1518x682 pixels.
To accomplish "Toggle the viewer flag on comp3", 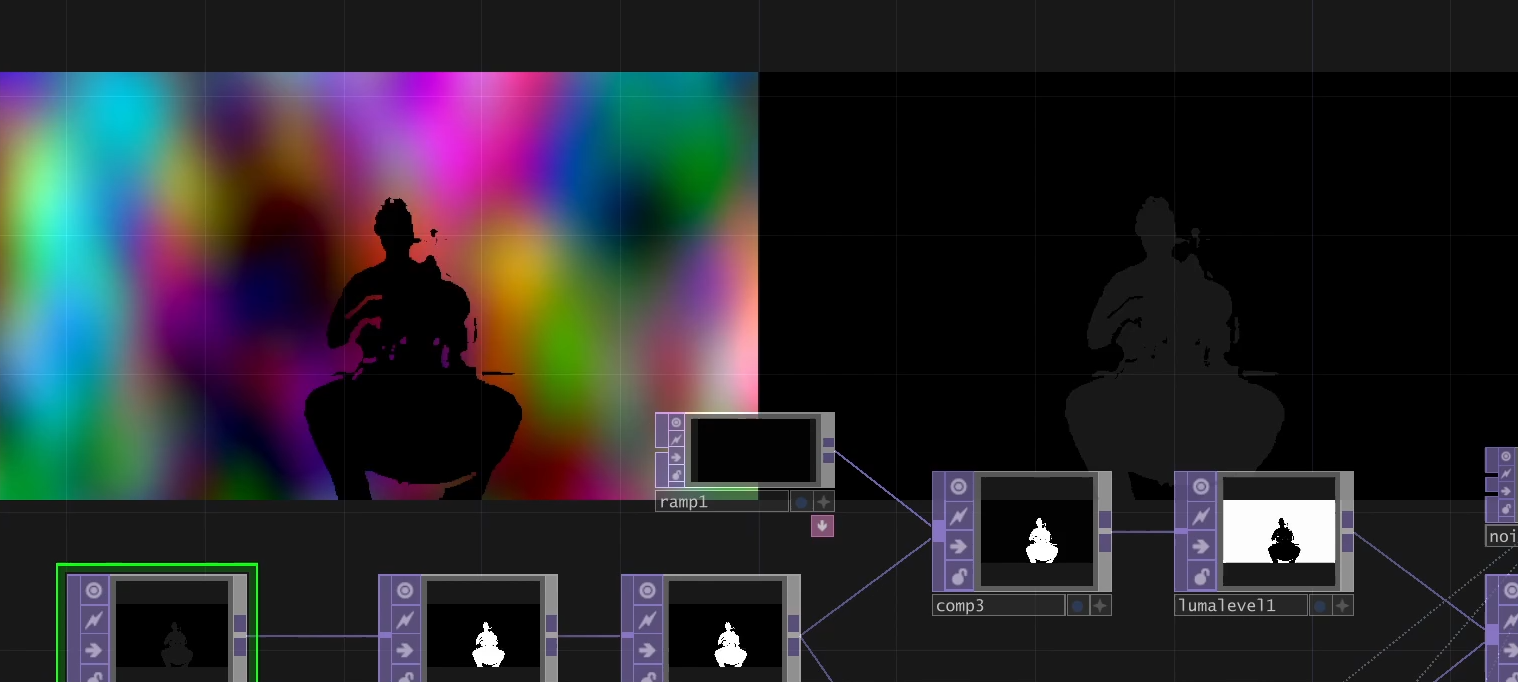I will coord(959,487).
